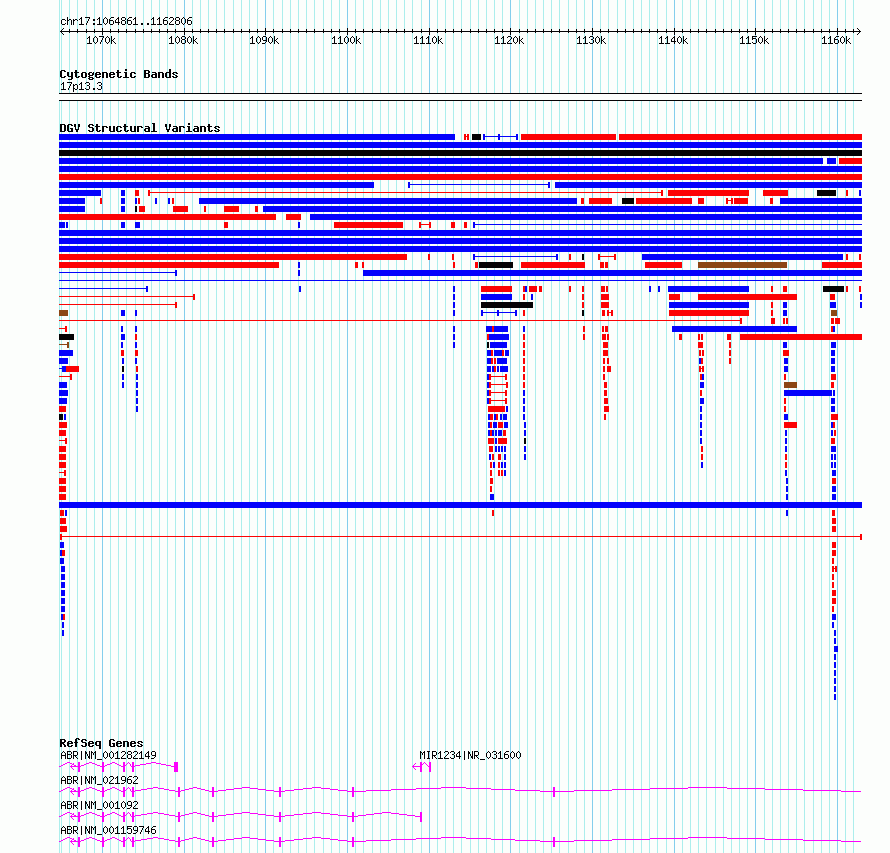
Task: Click the black variant bar near 1118k below red rows
Action: (506, 305)
